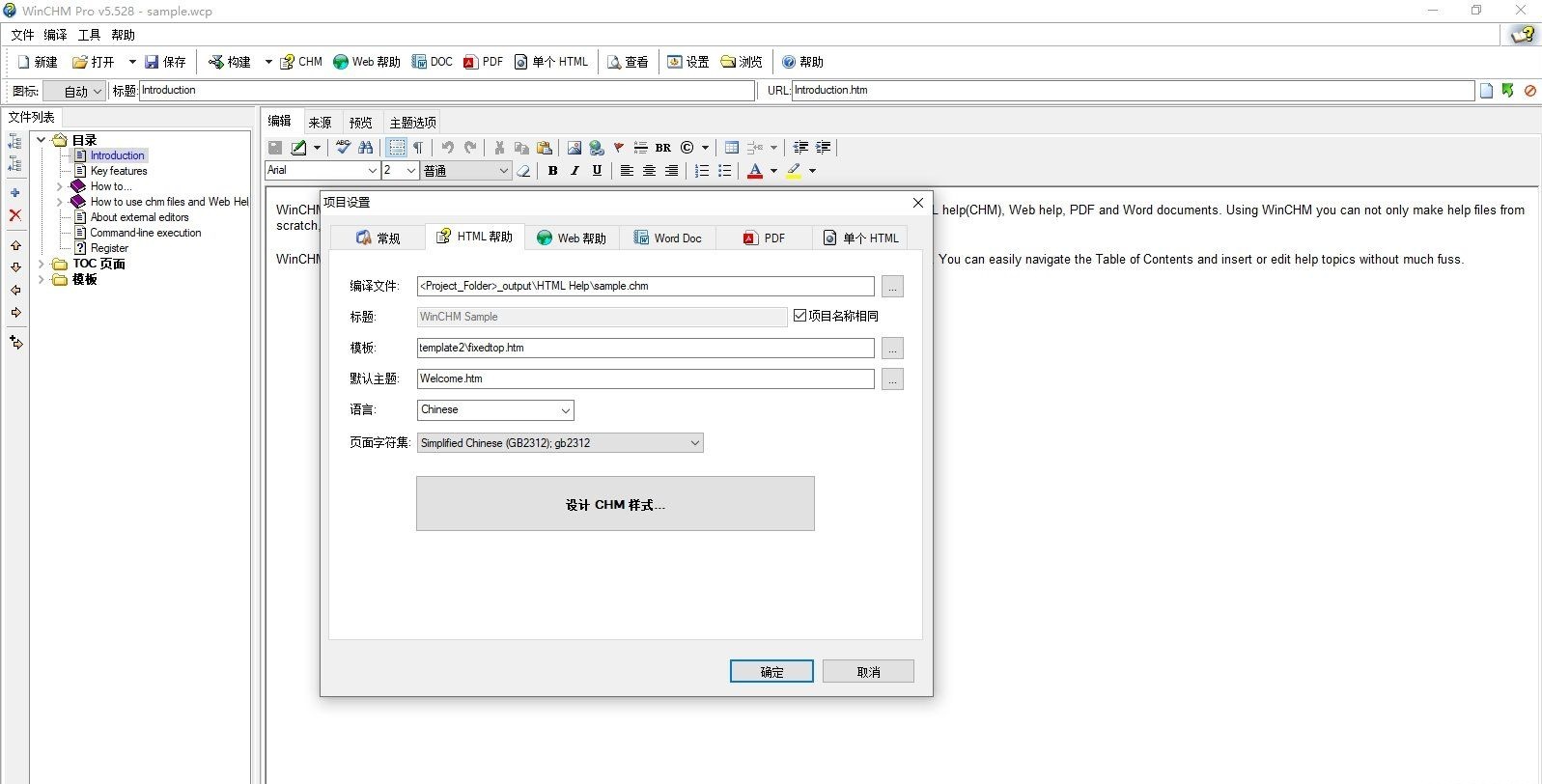
Task: Click the copyright symbol icon
Action: coord(687,148)
